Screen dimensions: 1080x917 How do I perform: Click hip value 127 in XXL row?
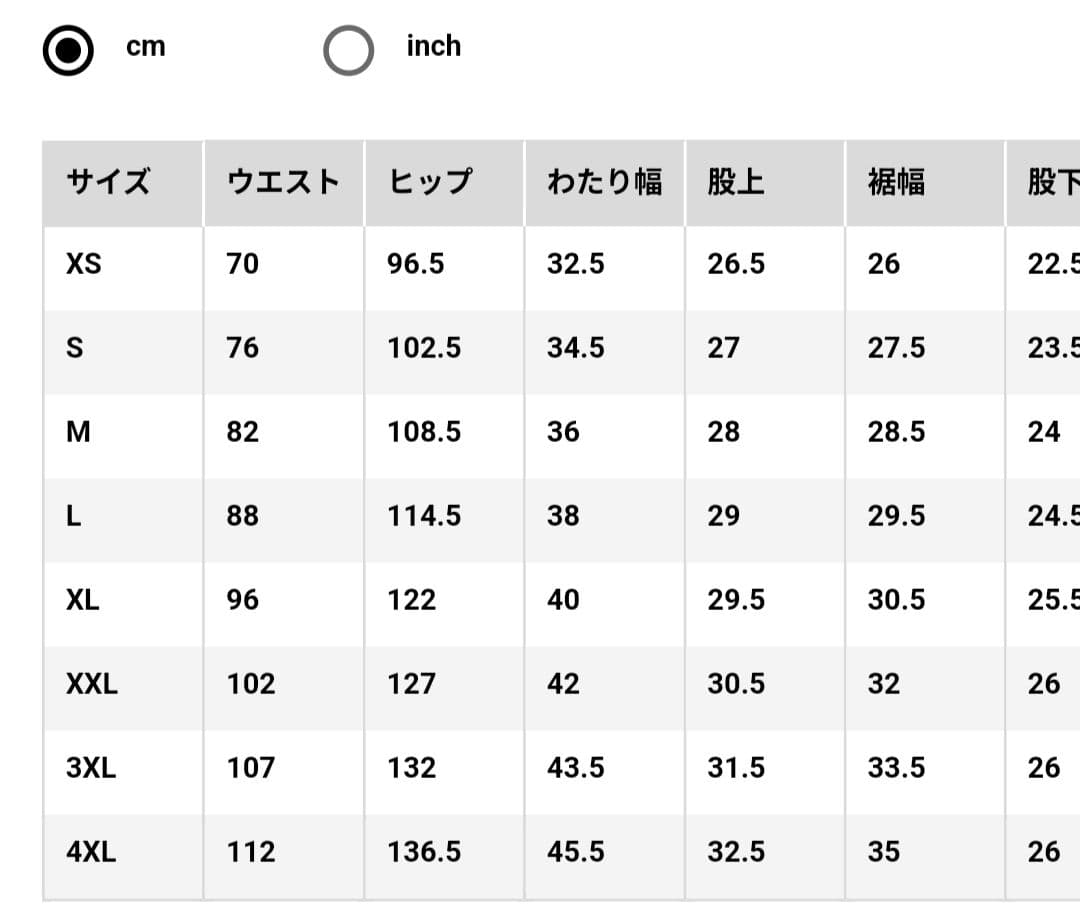point(411,684)
